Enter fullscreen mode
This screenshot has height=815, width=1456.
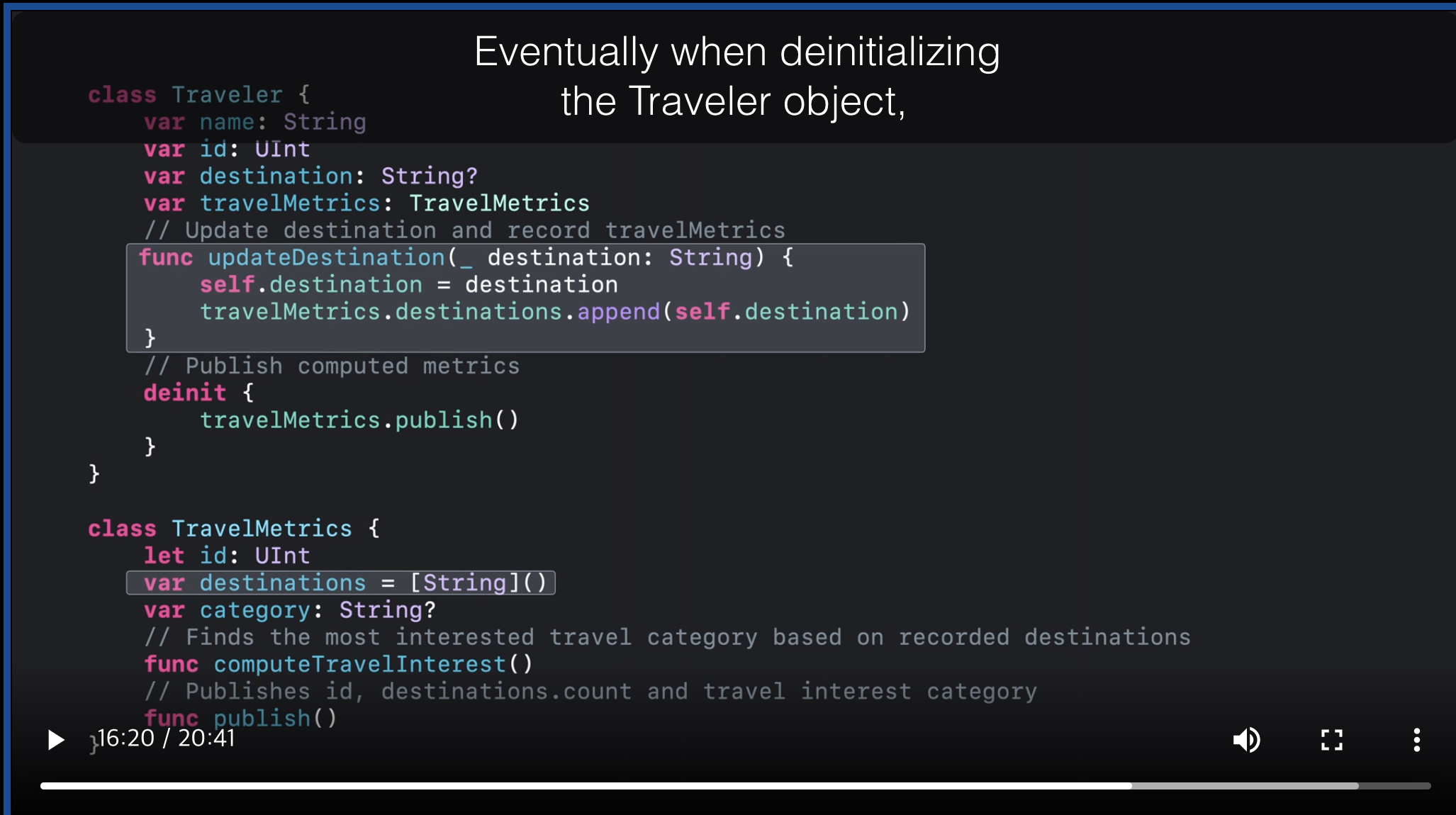point(1331,740)
